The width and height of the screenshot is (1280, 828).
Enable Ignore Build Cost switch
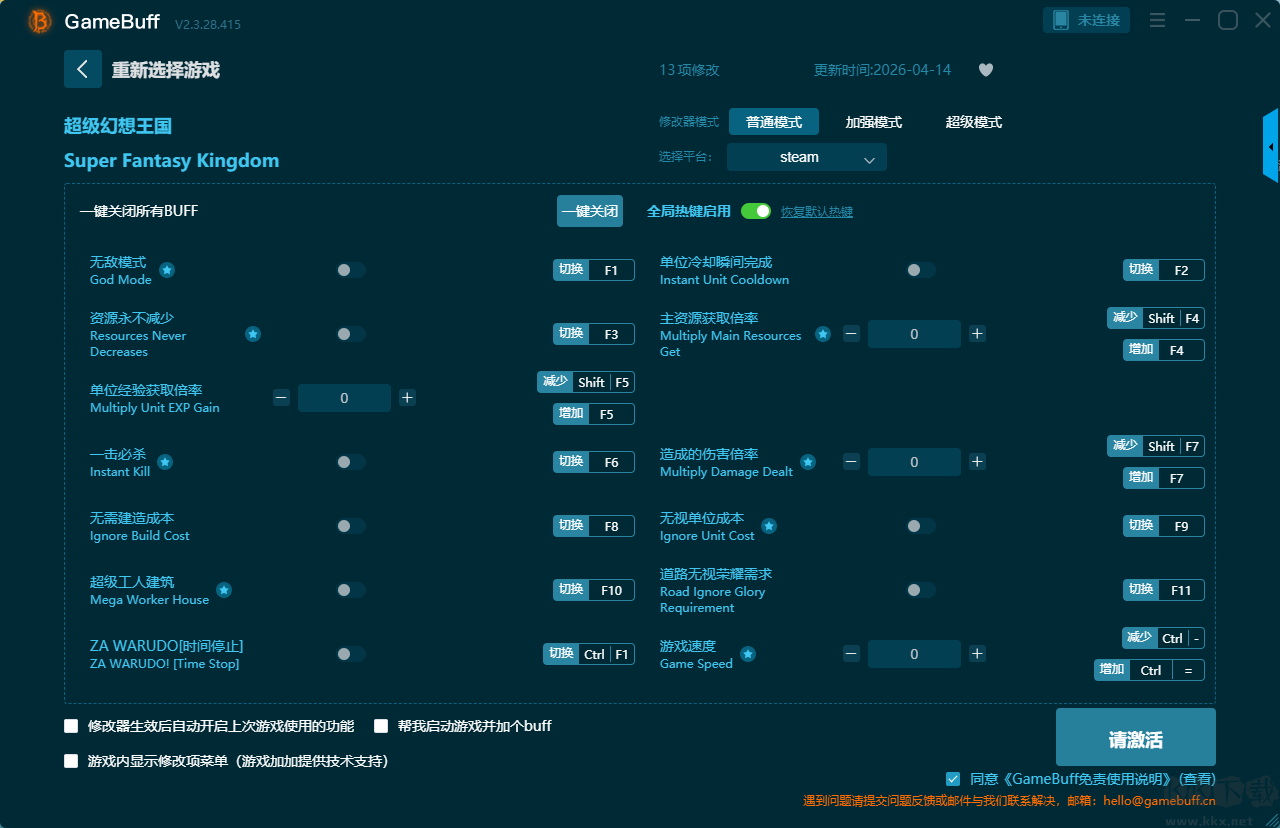click(x=351, y=526)
